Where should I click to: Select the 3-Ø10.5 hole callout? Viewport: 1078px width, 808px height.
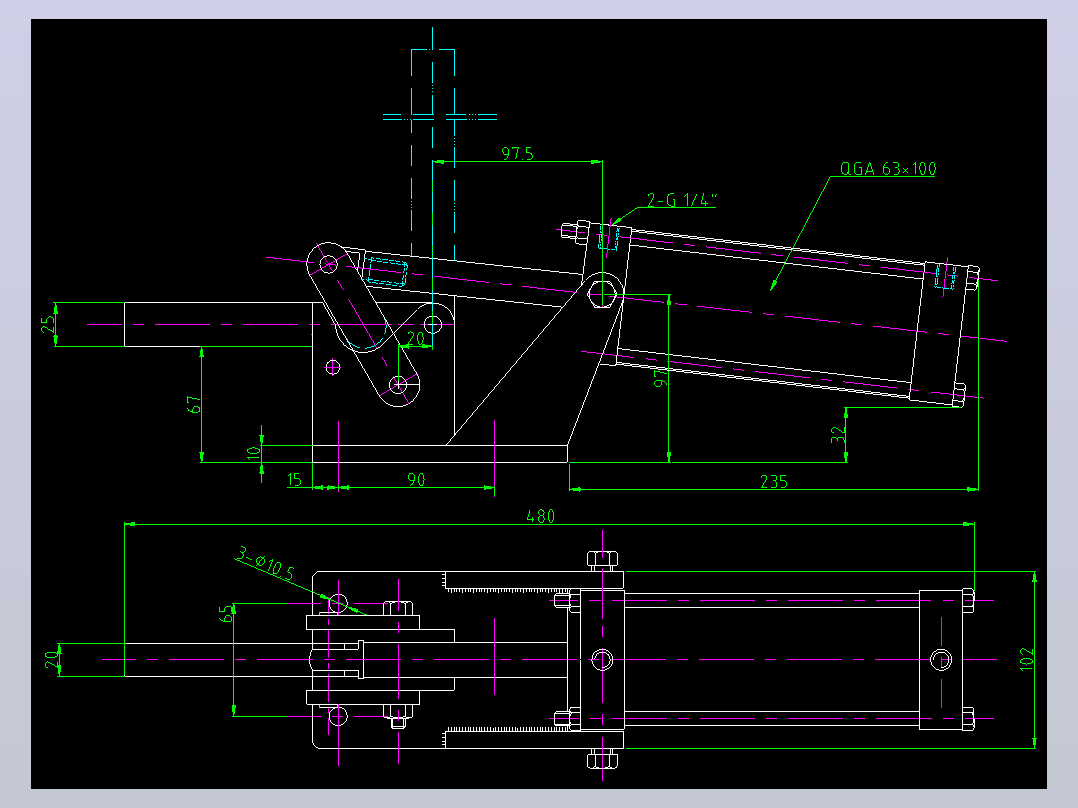(x=265, y=564)
